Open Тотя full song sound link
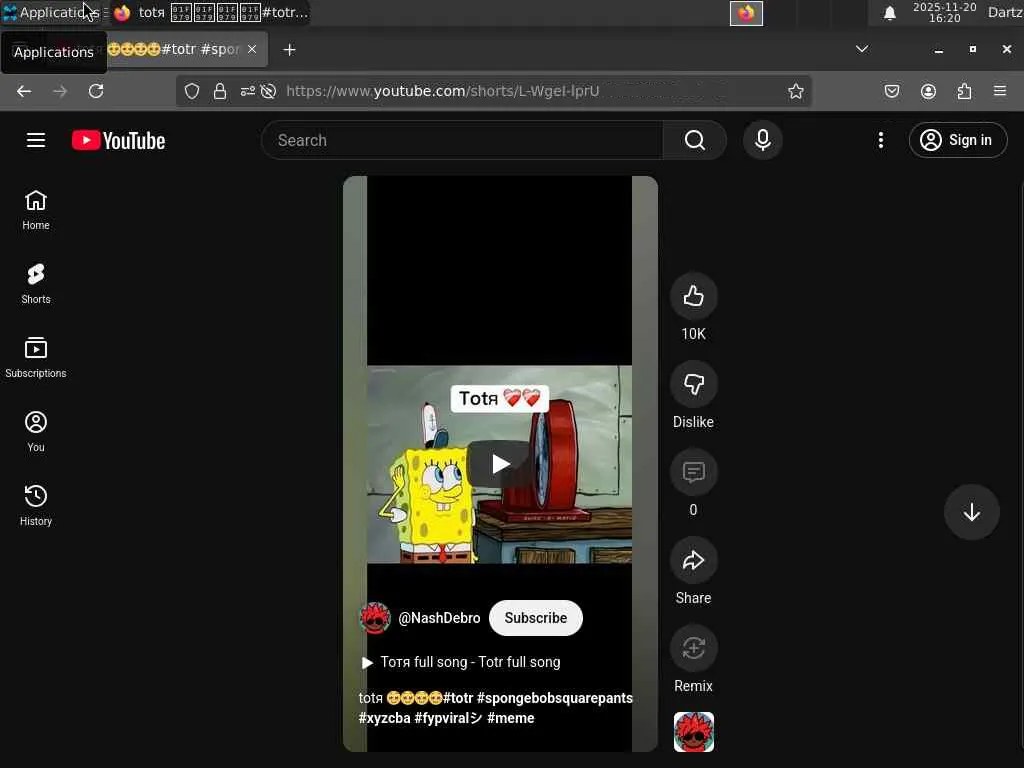This screenshot has width=1024, height=768. point(462,662)
